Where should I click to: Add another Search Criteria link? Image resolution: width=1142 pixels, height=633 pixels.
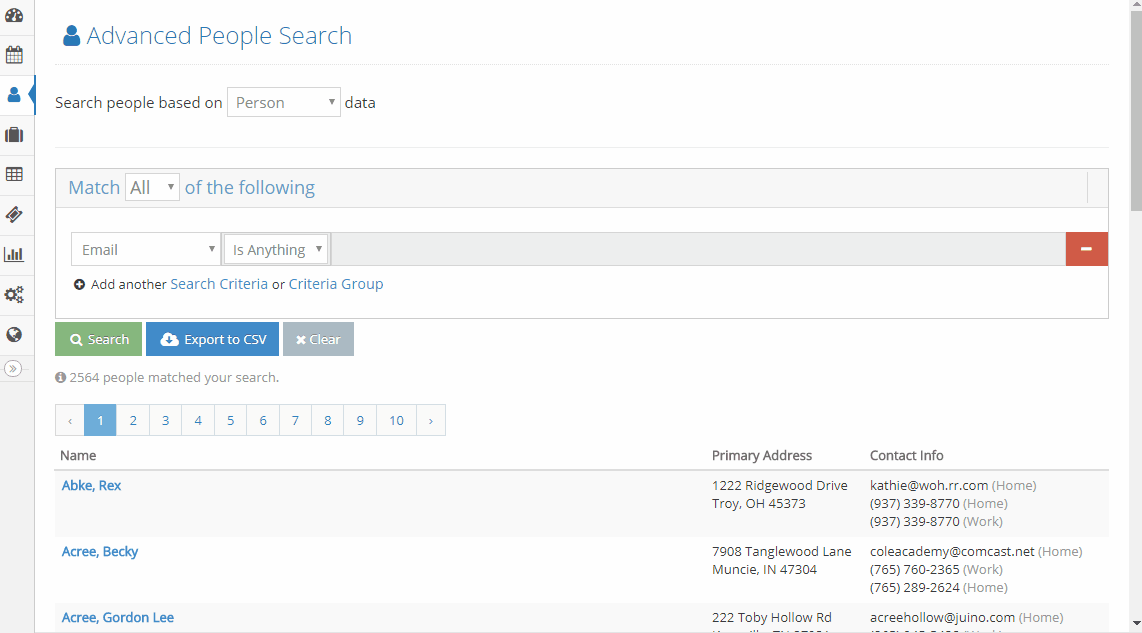coord(219,284)
